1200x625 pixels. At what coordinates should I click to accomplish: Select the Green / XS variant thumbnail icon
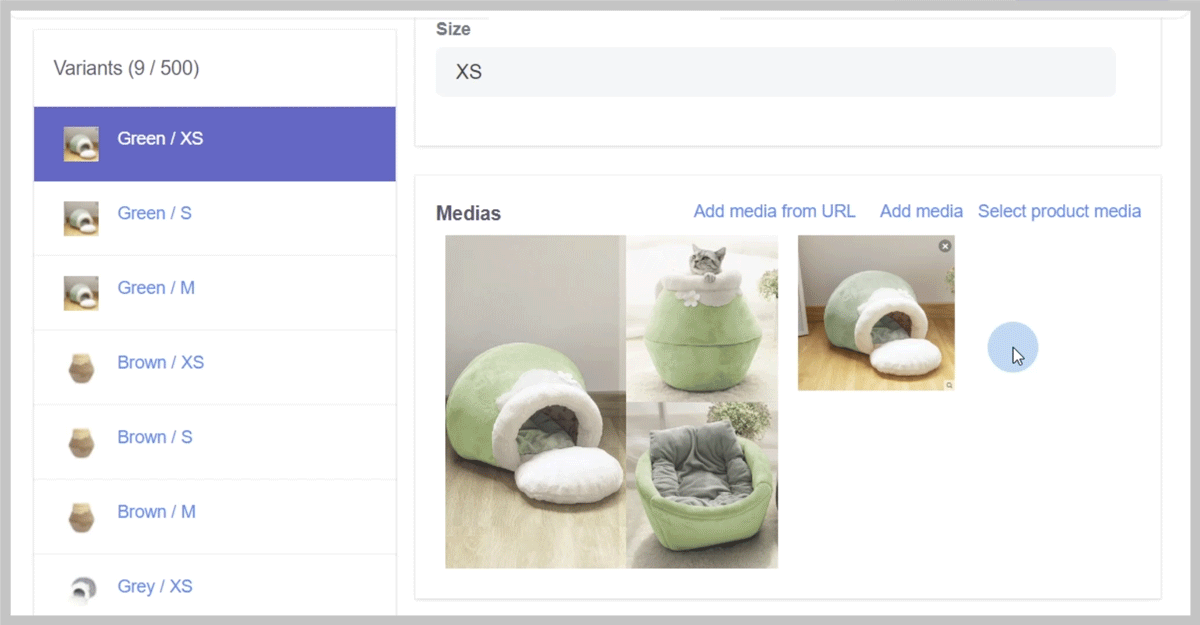[x=81, y=144]
